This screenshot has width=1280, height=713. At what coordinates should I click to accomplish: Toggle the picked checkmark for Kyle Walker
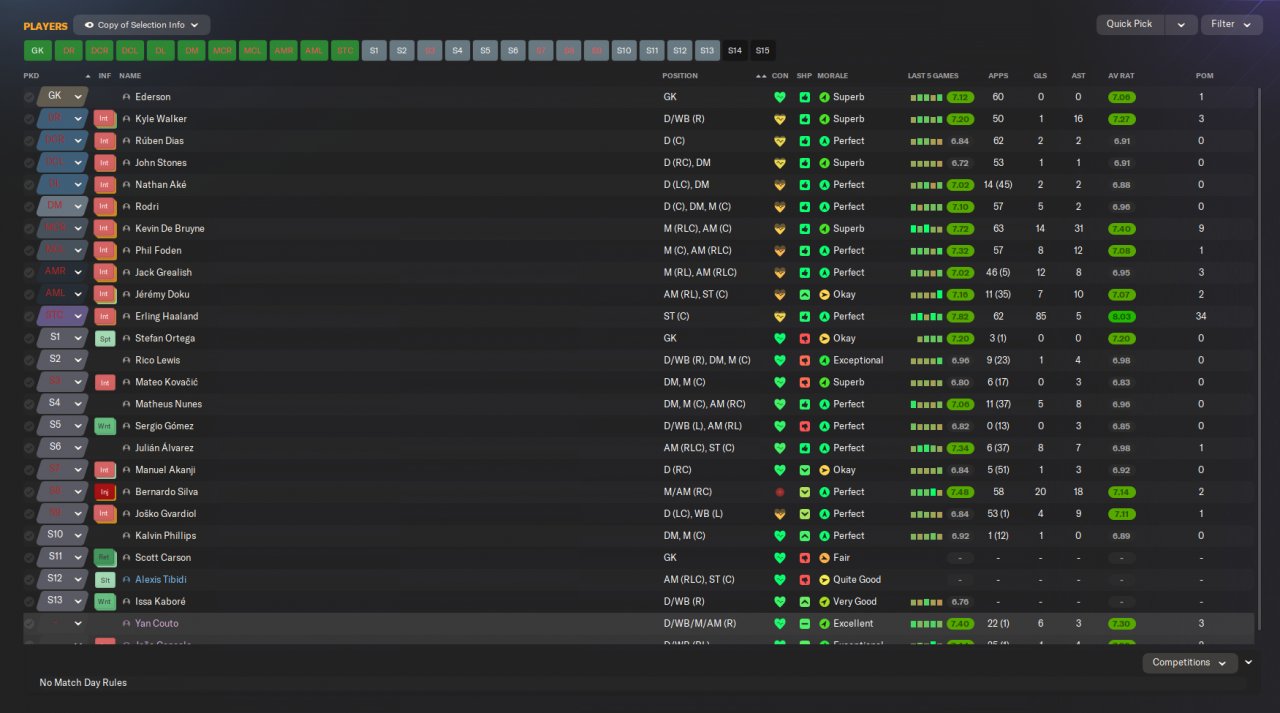click(x=29, y=119)
